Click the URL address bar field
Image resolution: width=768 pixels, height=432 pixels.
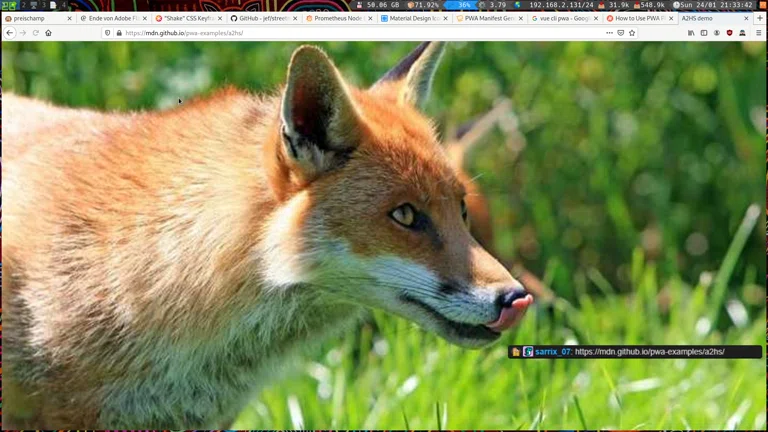pos(350,33)
